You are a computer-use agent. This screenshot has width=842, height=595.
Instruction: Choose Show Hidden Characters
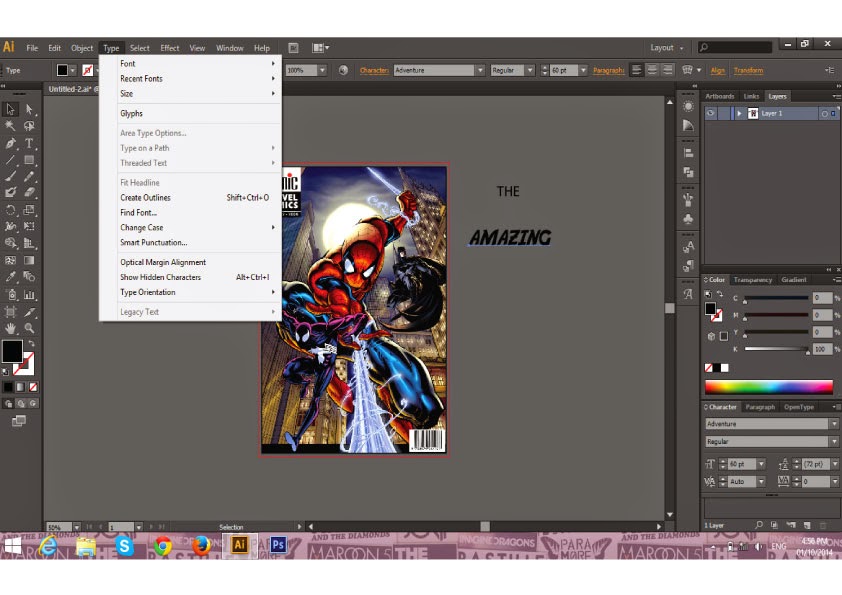[x=198, y=277]
